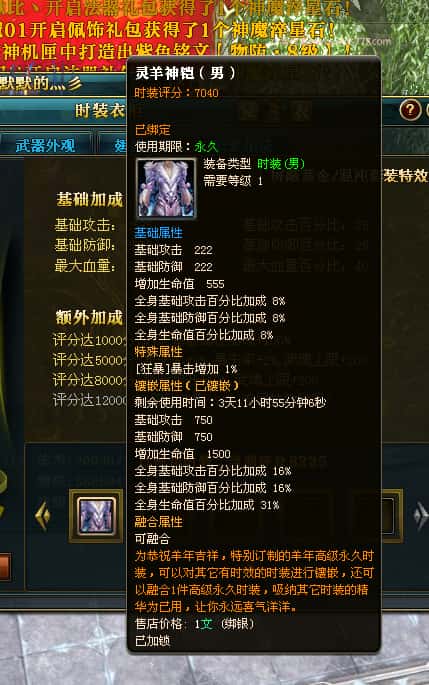
Task: Switch to the 武器外观 tab
Action: click(x=45, y=145)
